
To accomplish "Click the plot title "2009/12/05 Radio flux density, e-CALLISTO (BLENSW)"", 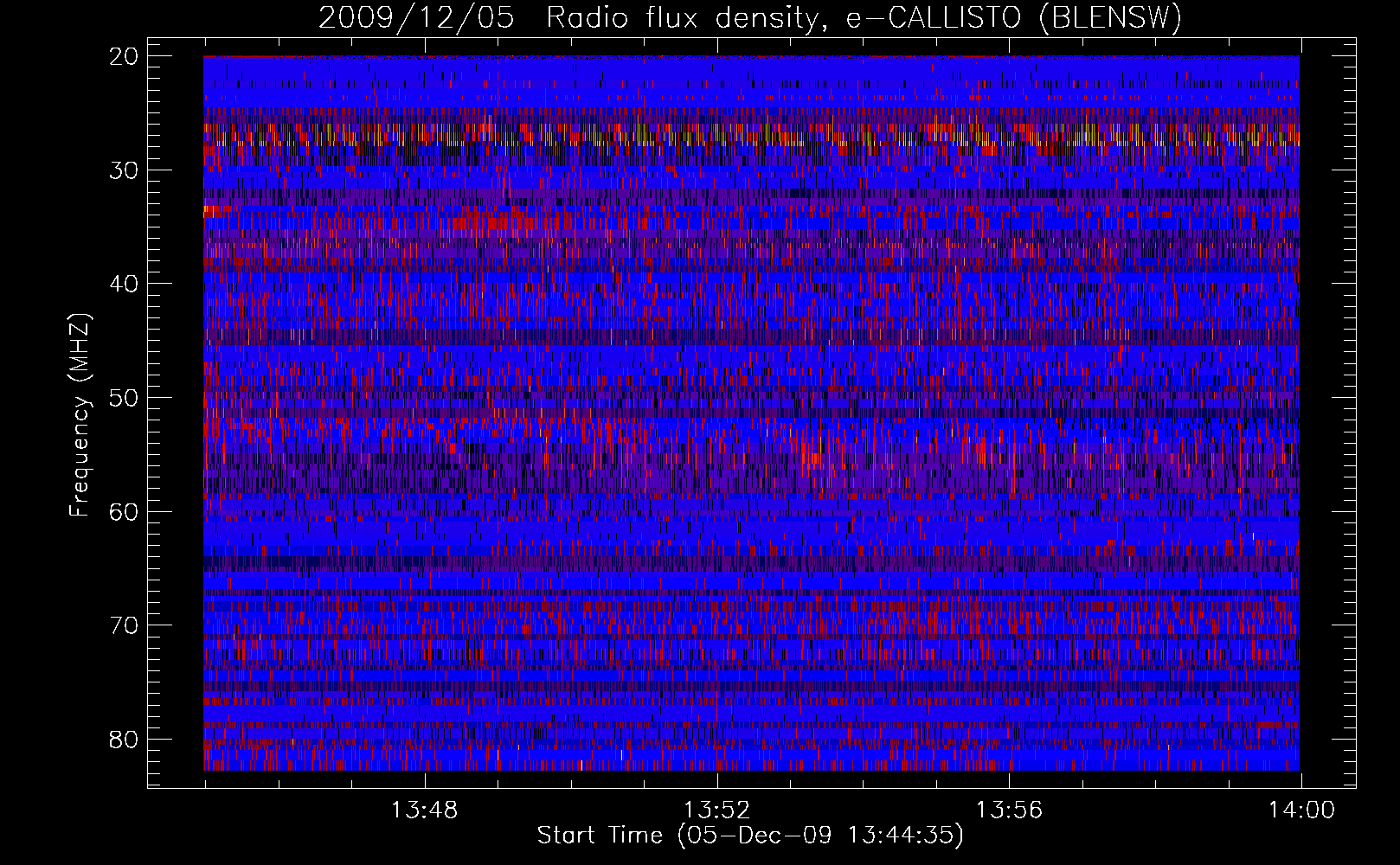I will (x=750, y=17).
